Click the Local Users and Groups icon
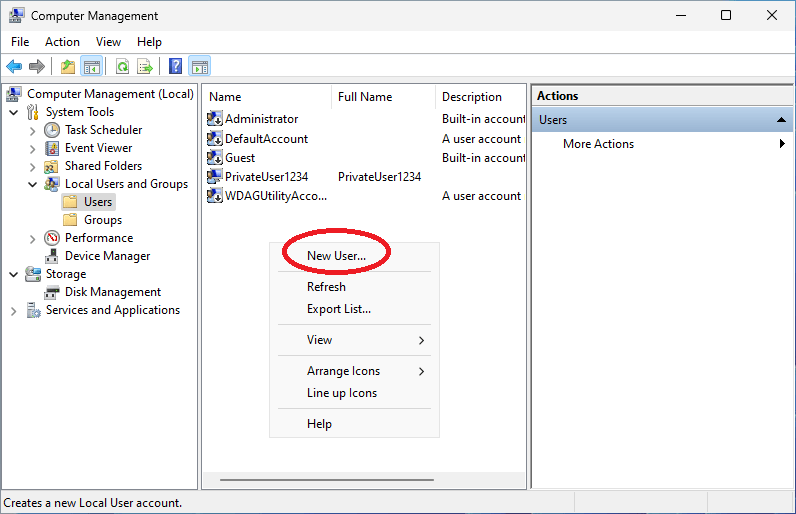The height and width of the screenshot is (514, 796). pyautogui.click(x=52, y=184)
